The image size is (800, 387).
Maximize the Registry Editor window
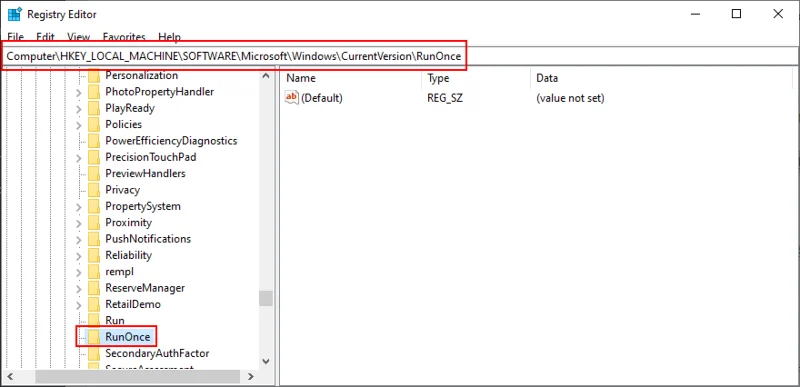pos(736,14)
